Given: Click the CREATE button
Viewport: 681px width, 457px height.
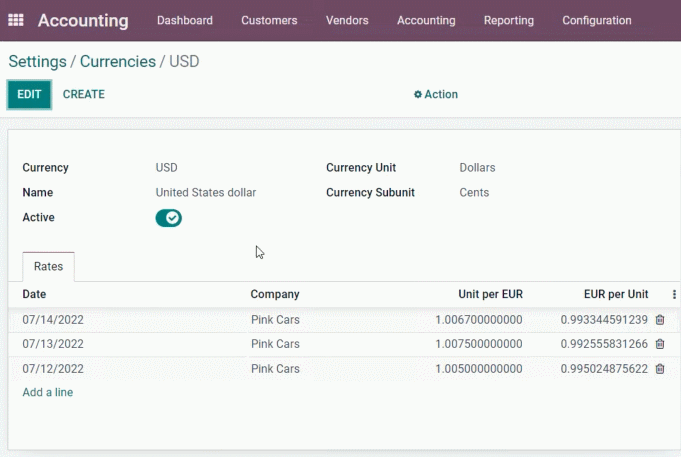Looking at the screenshot, I should tap(84, 94).
